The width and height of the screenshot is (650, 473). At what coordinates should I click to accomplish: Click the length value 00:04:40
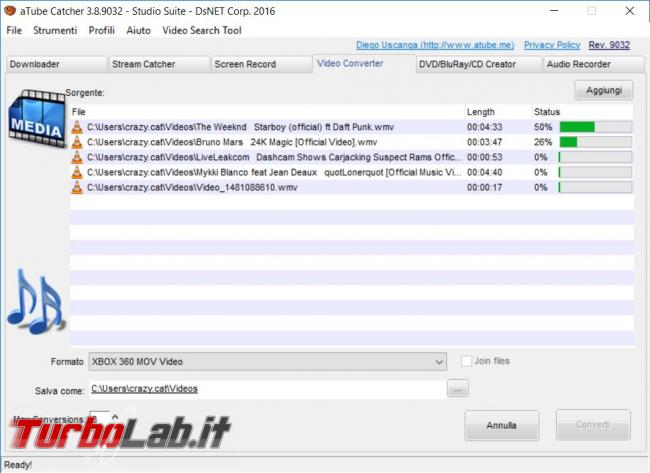coord(485,172)
